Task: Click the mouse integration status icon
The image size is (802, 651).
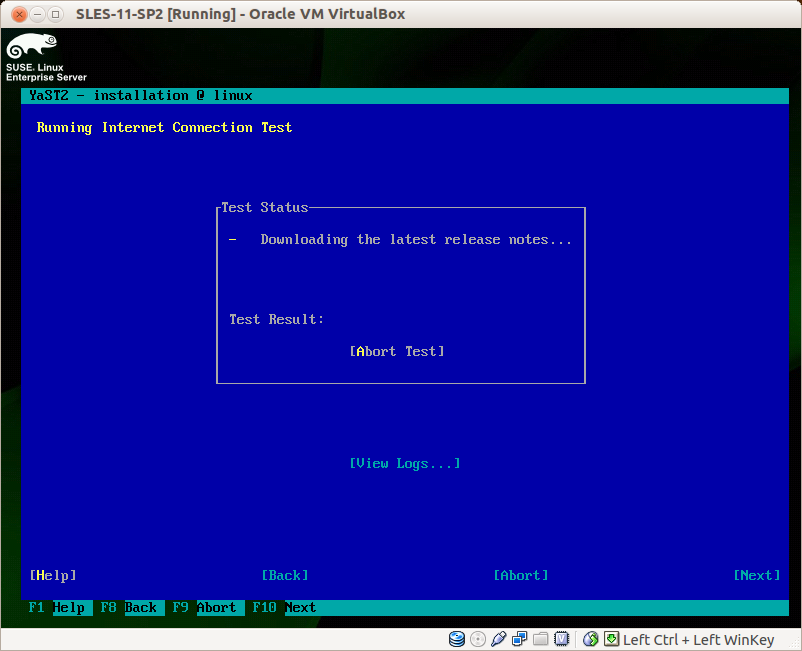Action: pyautogui.click(x=590, y=639)
